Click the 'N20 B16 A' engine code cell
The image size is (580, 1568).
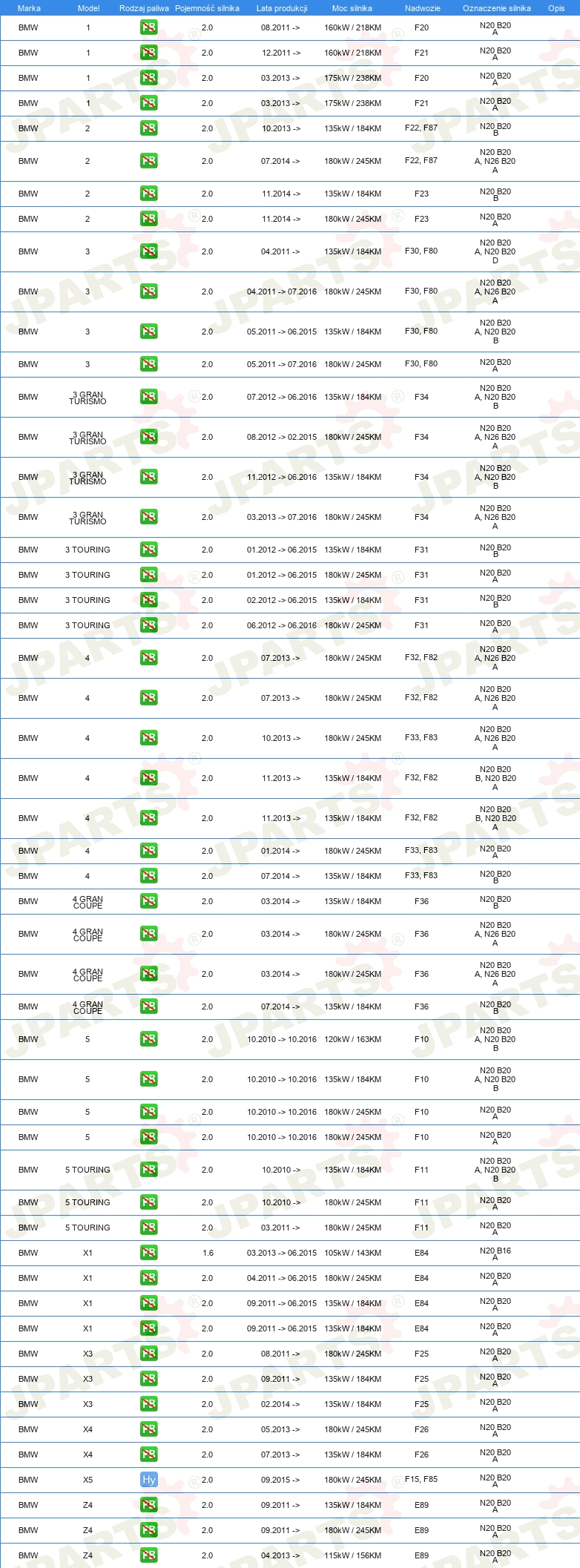pyautogui.click(x=495, y=1254)
